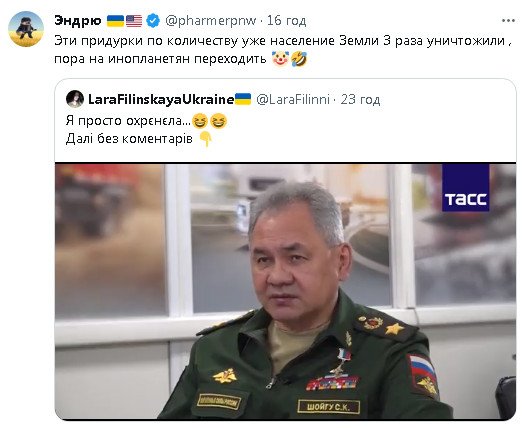Open the quoted video thumbnail
This screenshot has height=428, width=522.
pos(285,291)
